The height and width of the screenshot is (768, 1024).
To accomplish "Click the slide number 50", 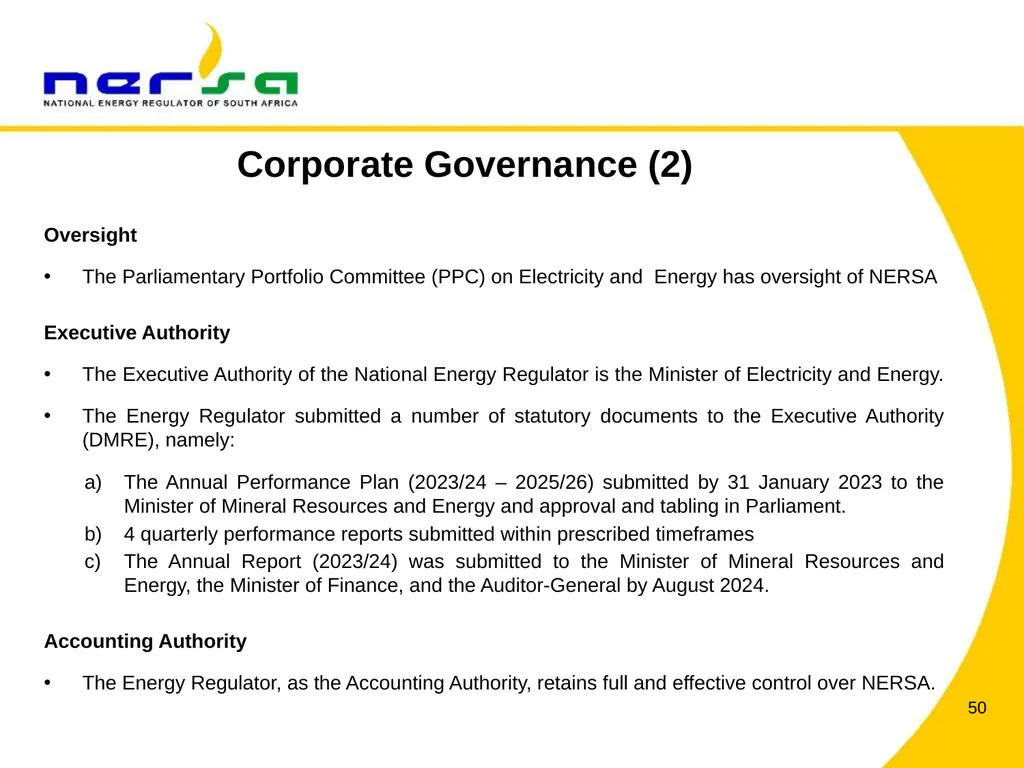I will (x=977, y=708).
